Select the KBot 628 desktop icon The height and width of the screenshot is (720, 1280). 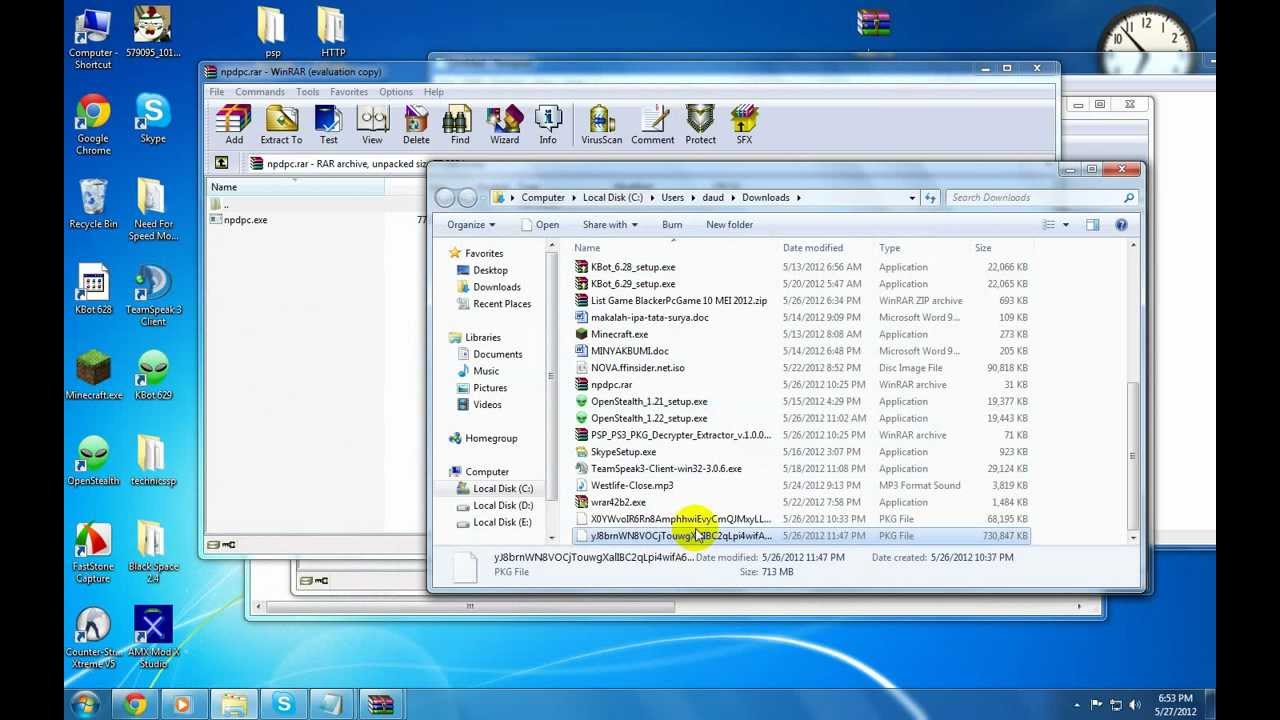click(x=93, y=290)
